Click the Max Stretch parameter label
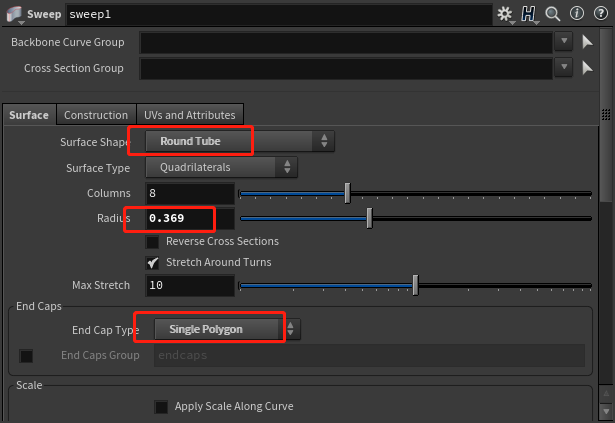Viewport: 615px width, 423px height. point(101,285)
